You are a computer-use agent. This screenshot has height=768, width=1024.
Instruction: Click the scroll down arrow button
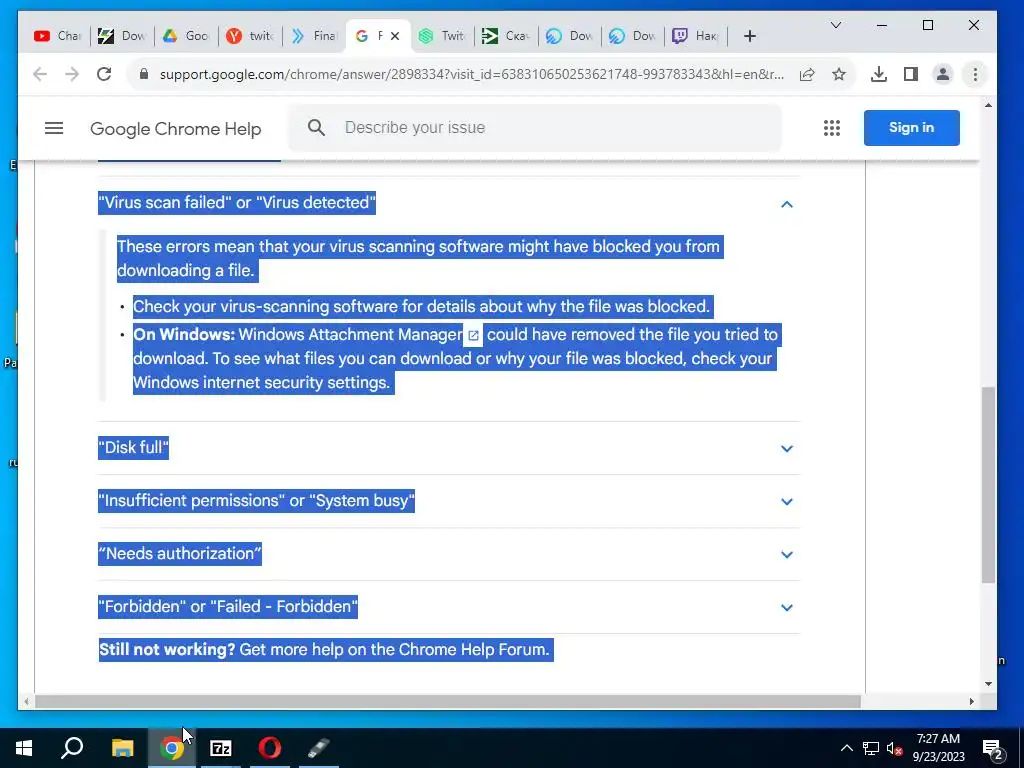pyautogui.click(x=988, y=684)
